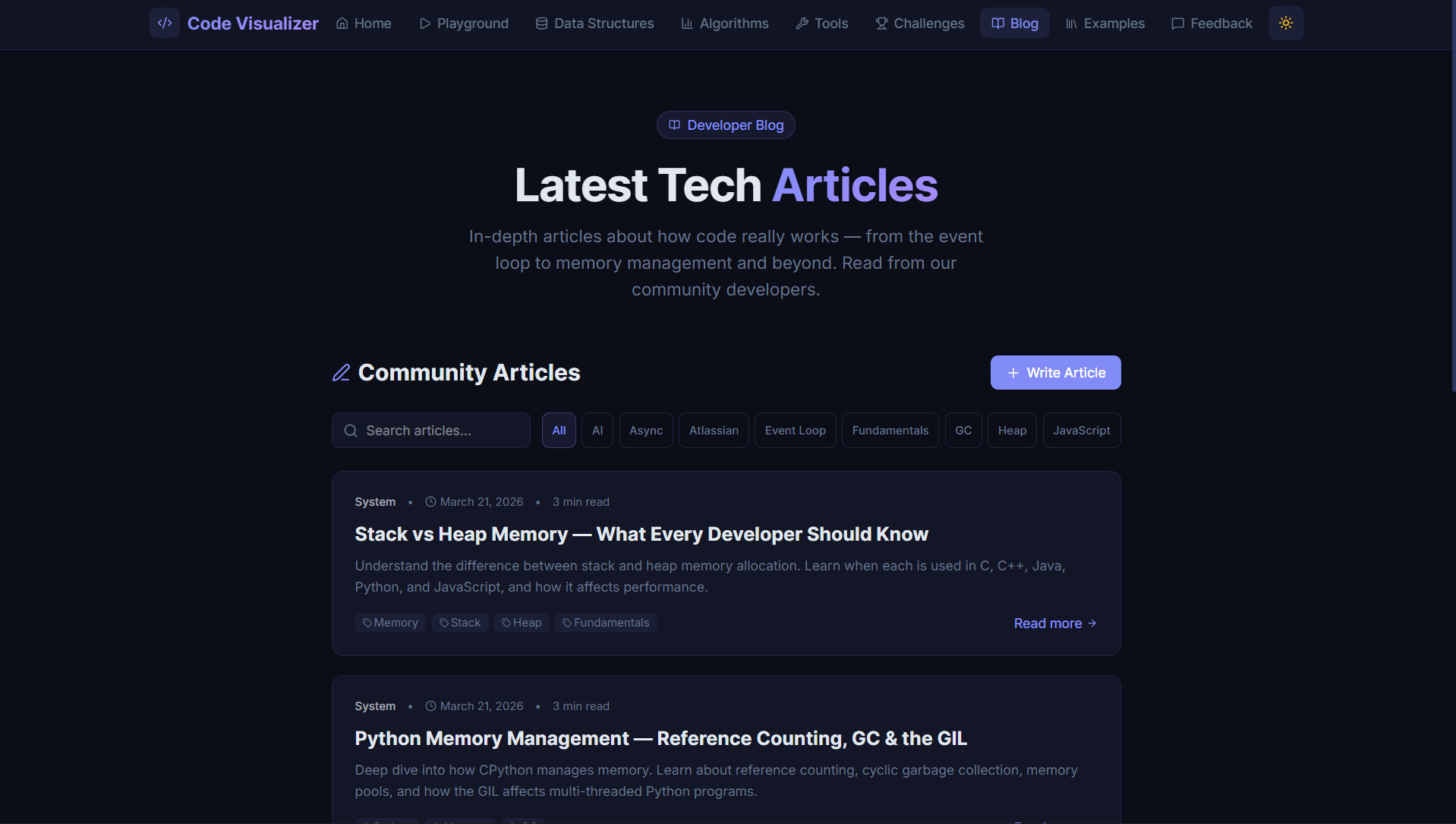Screen dimensions: 1456x824
Task: Go to the Challenges page
Action: tap(920, 24)
